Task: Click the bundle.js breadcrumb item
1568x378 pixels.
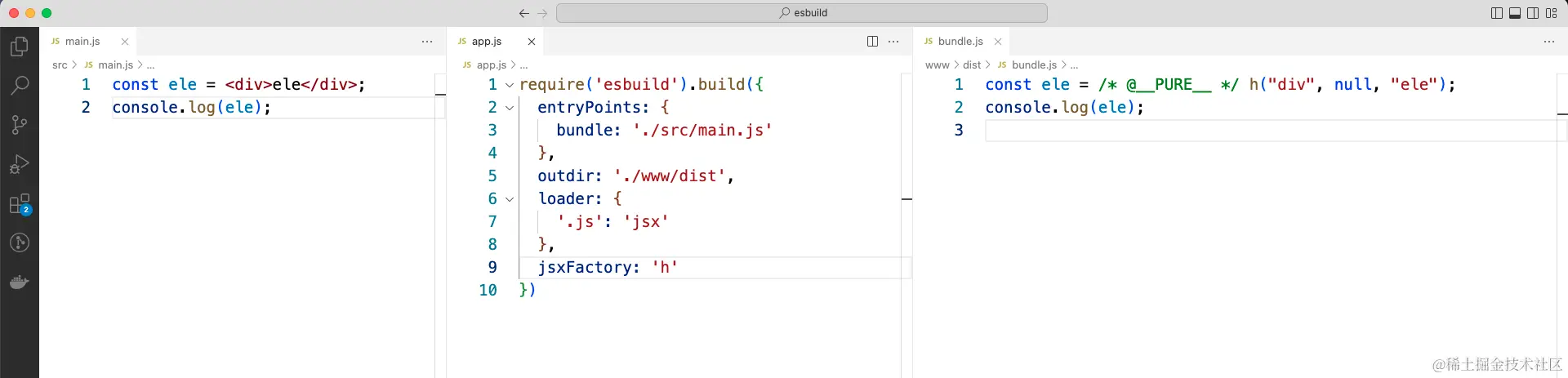Action: [x=1034, y=65]
